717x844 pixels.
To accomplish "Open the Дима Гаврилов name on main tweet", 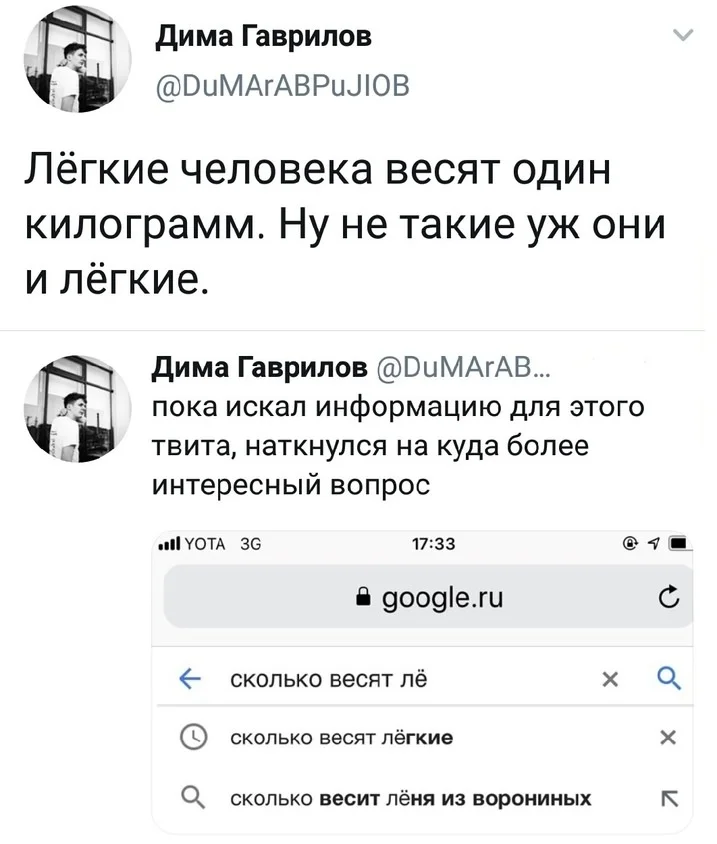I will [x=264, y=37].
